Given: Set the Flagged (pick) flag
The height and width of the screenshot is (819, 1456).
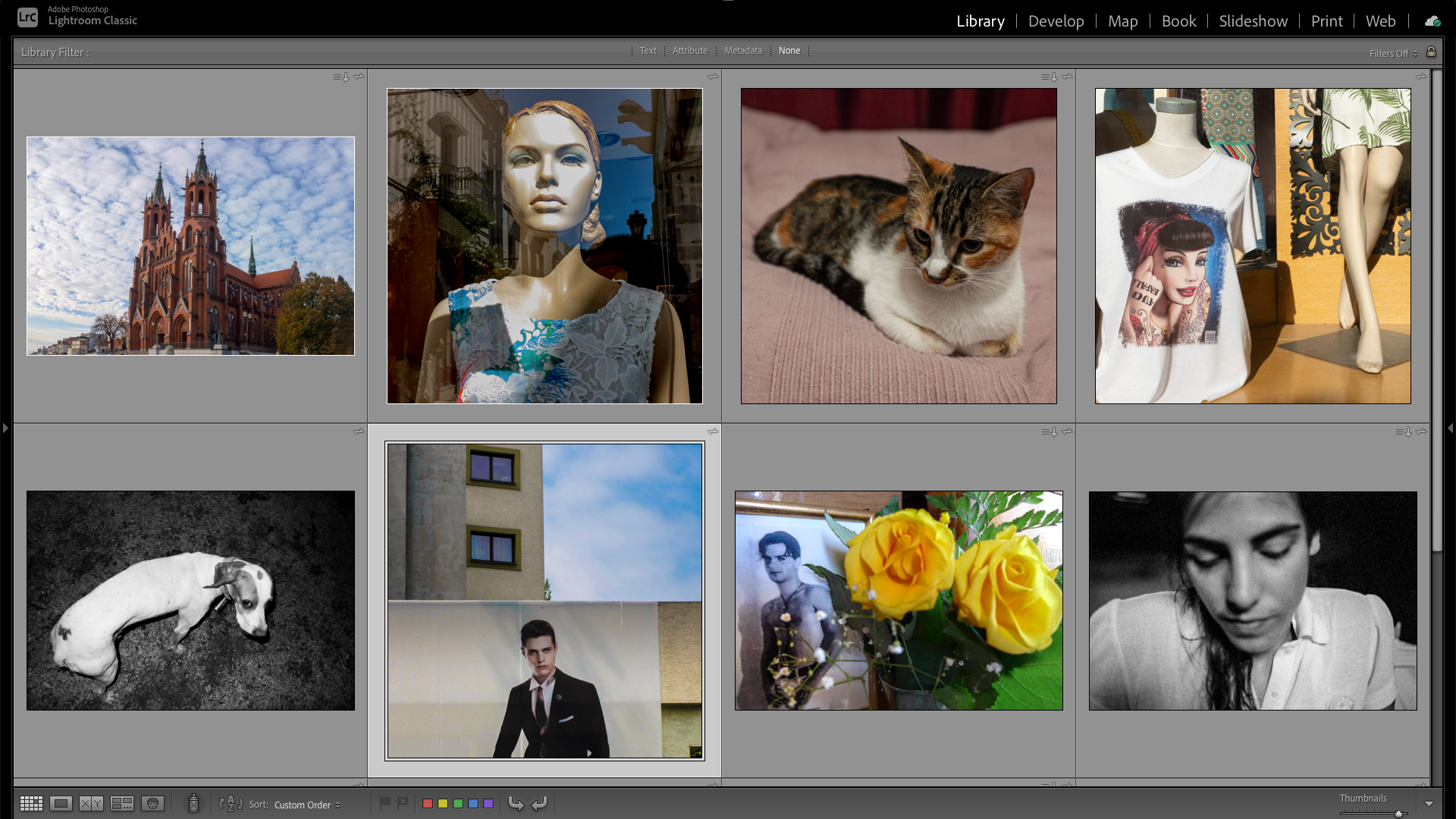Looking at the screenshot, I should 385,802.
